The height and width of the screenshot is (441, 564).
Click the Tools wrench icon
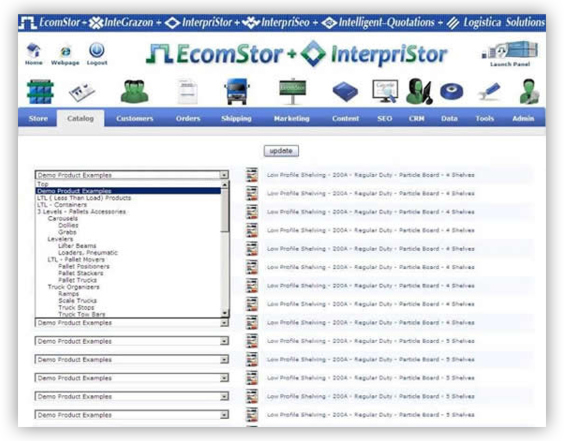tap(489, 91)
